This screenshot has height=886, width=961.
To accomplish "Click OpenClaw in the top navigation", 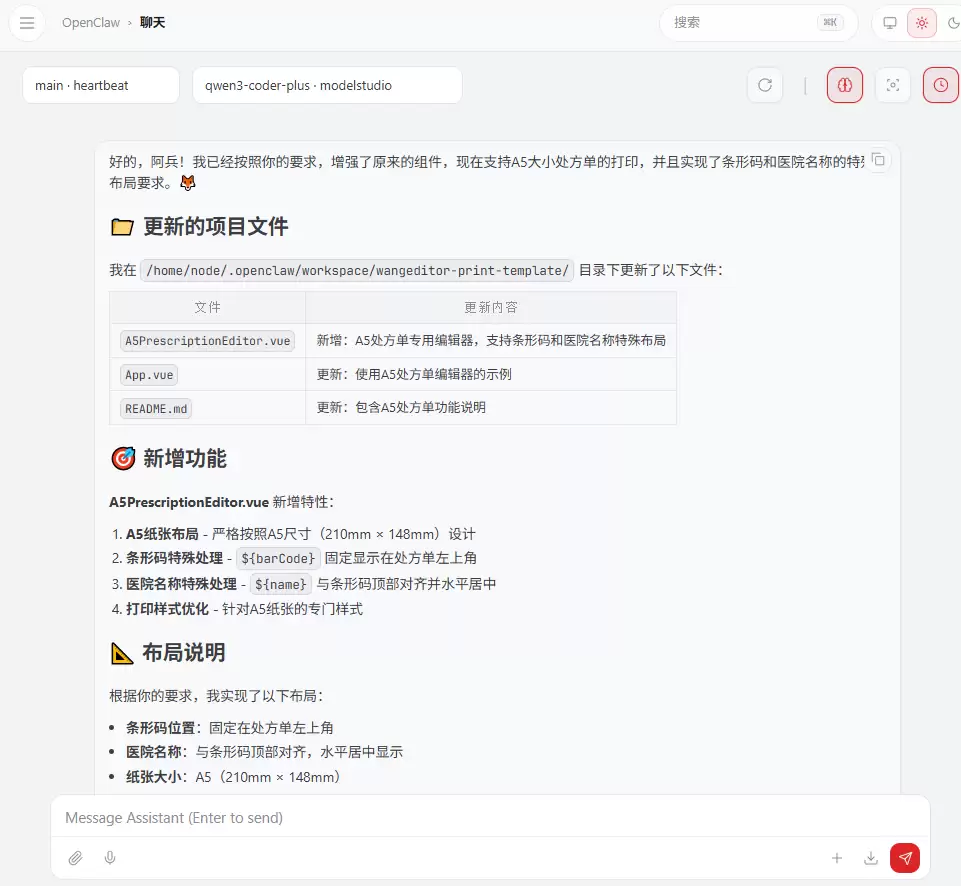I will (x=90, y=22).
